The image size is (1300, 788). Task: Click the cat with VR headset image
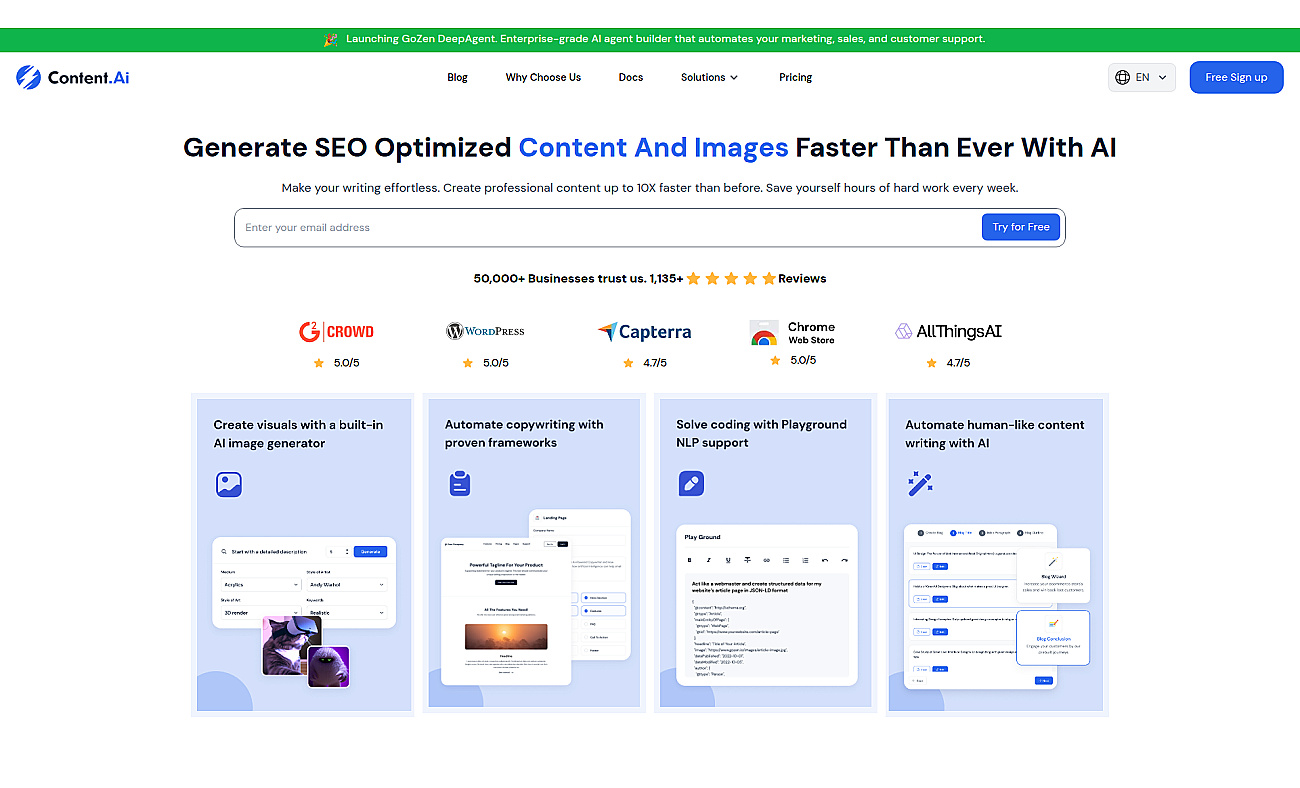click(291, 645)
